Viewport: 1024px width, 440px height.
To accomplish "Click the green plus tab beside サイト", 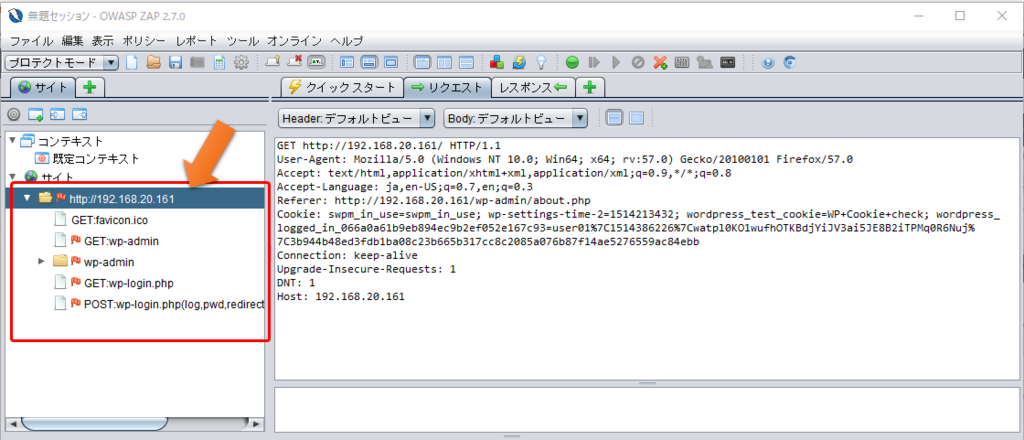I will (90, 87).
